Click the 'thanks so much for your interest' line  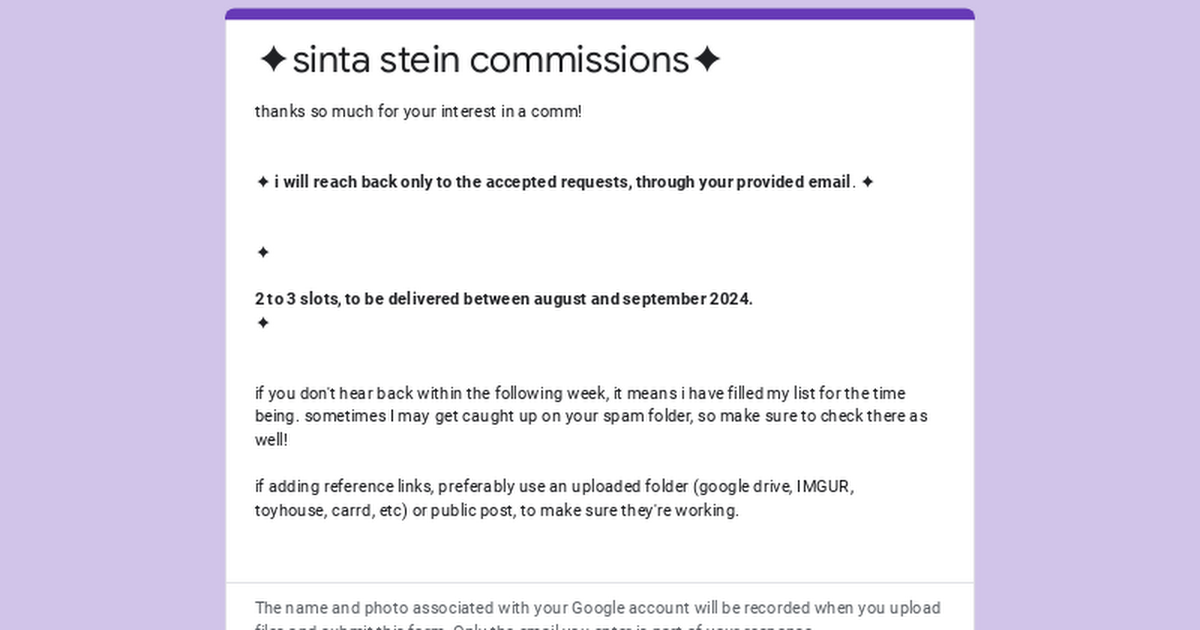pos(418,111)
